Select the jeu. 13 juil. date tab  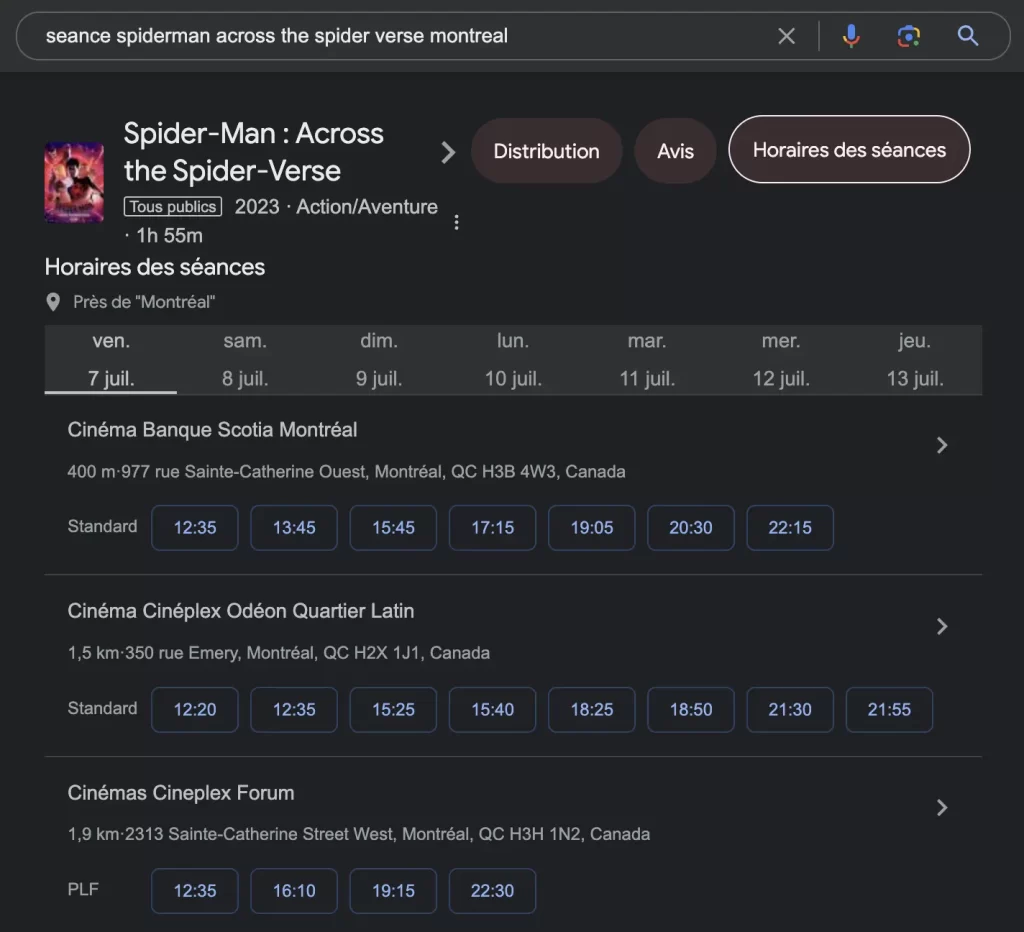[914, 360]
